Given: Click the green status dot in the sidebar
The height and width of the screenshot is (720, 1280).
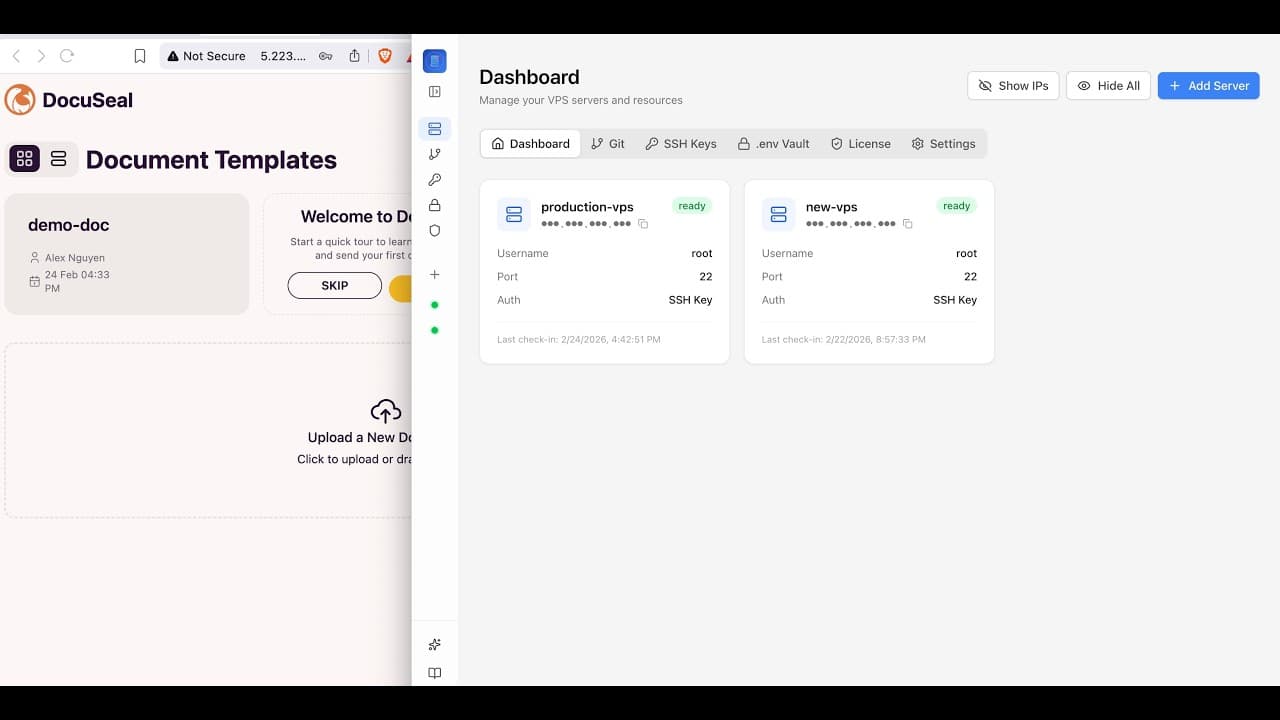Looking at the screenshot, I should [x=434, y=304].
